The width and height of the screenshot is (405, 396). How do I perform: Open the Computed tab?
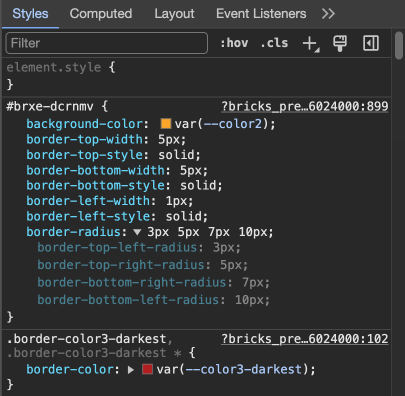coord(101,14)
